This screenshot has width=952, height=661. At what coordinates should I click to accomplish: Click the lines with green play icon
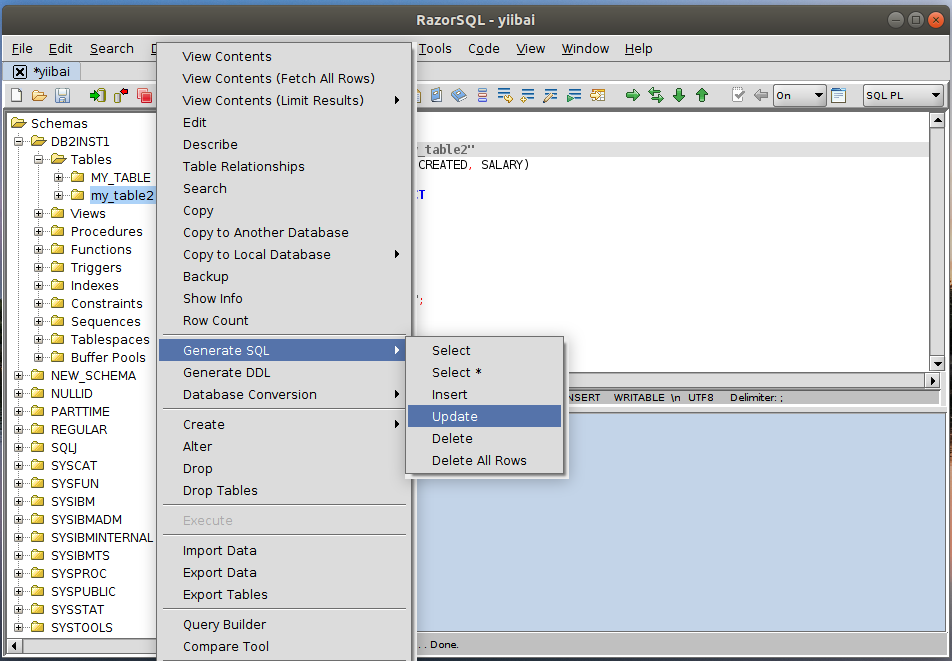coord(574,95)
